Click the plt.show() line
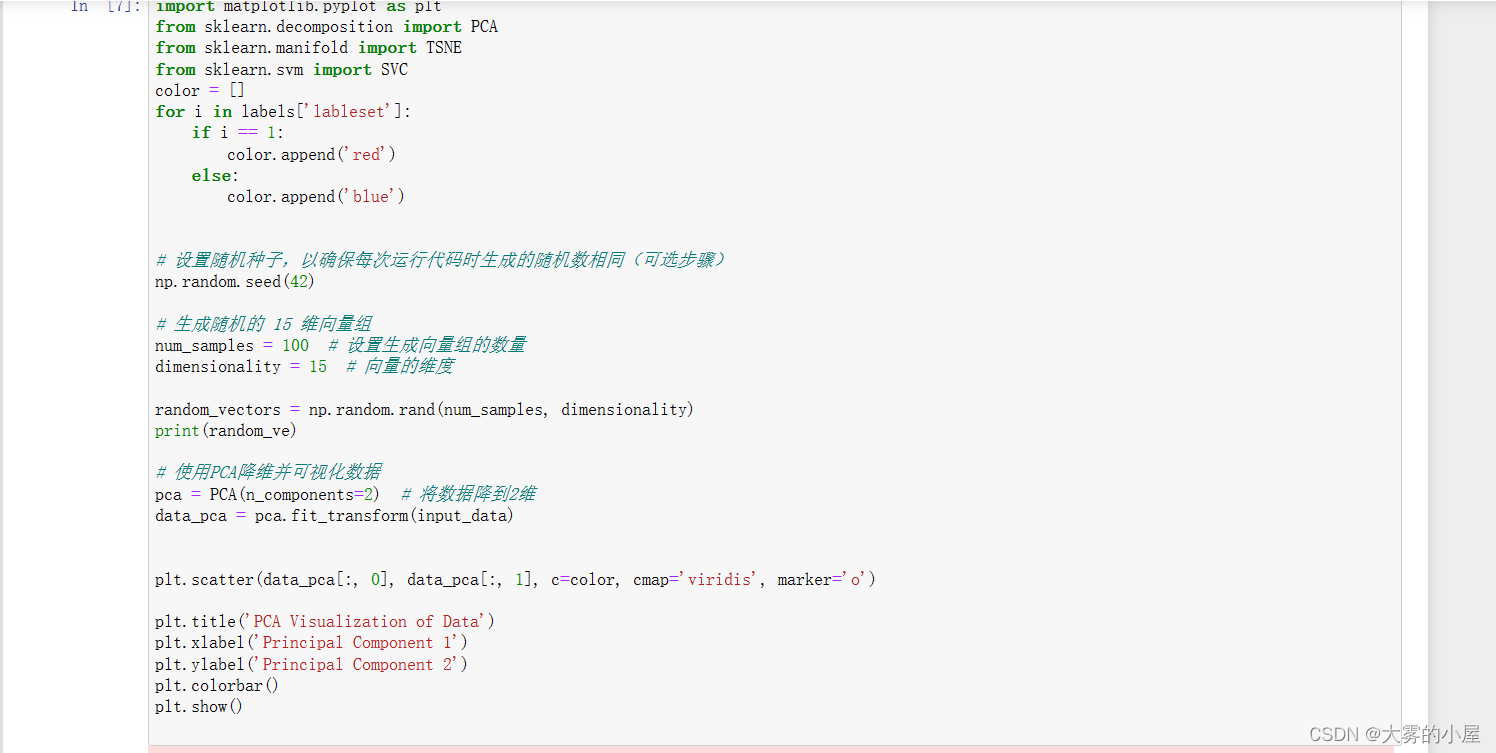Screen dimensions: 1496x753 coord(199,707)
